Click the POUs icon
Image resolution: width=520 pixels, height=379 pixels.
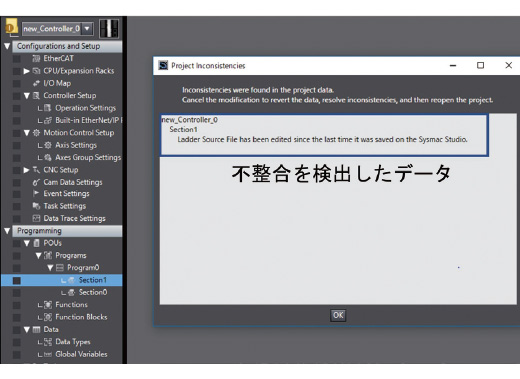[37, 243]
